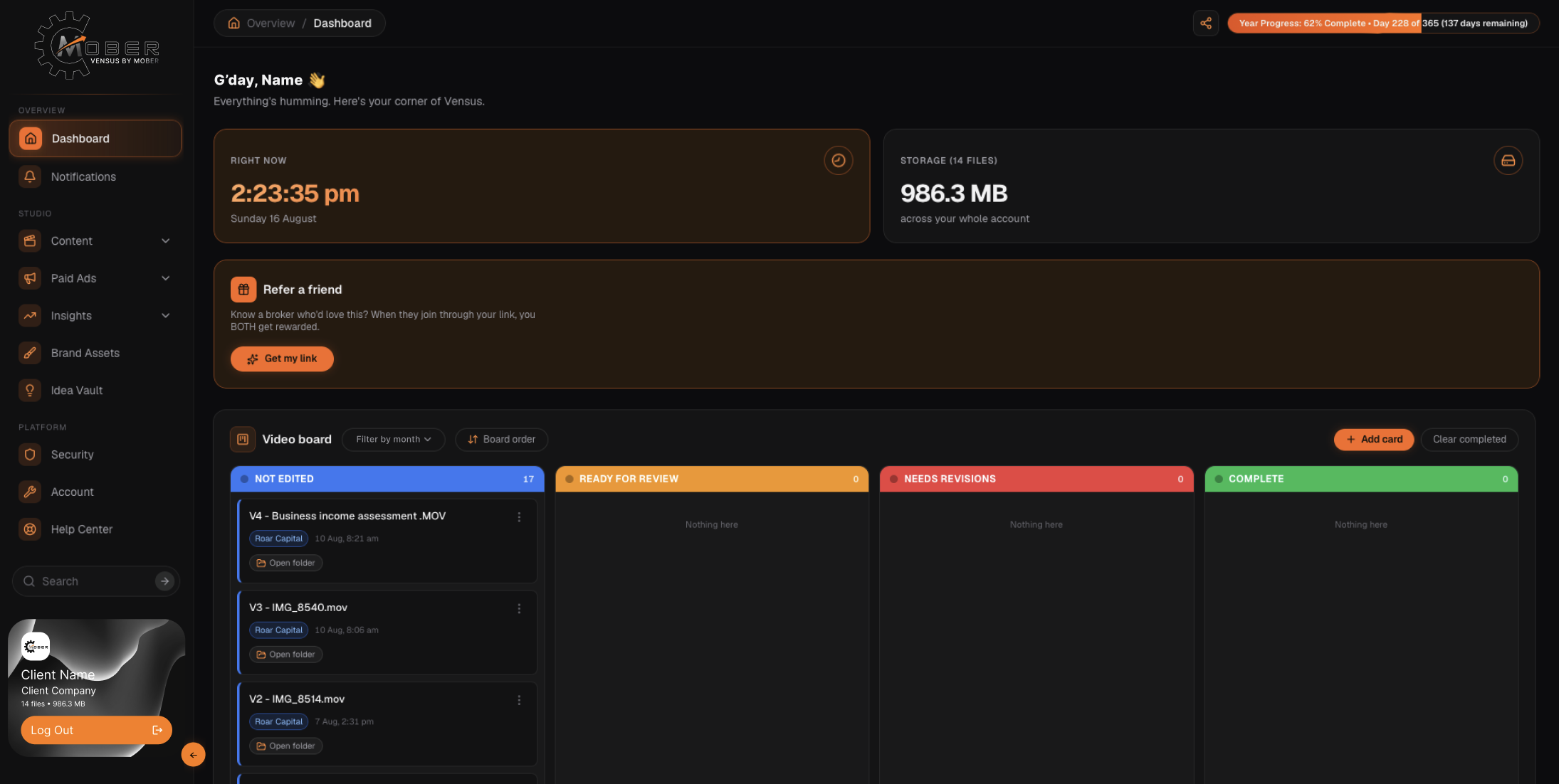
Task: Expand the Content submenu chevron
Action: click(165, 241)
